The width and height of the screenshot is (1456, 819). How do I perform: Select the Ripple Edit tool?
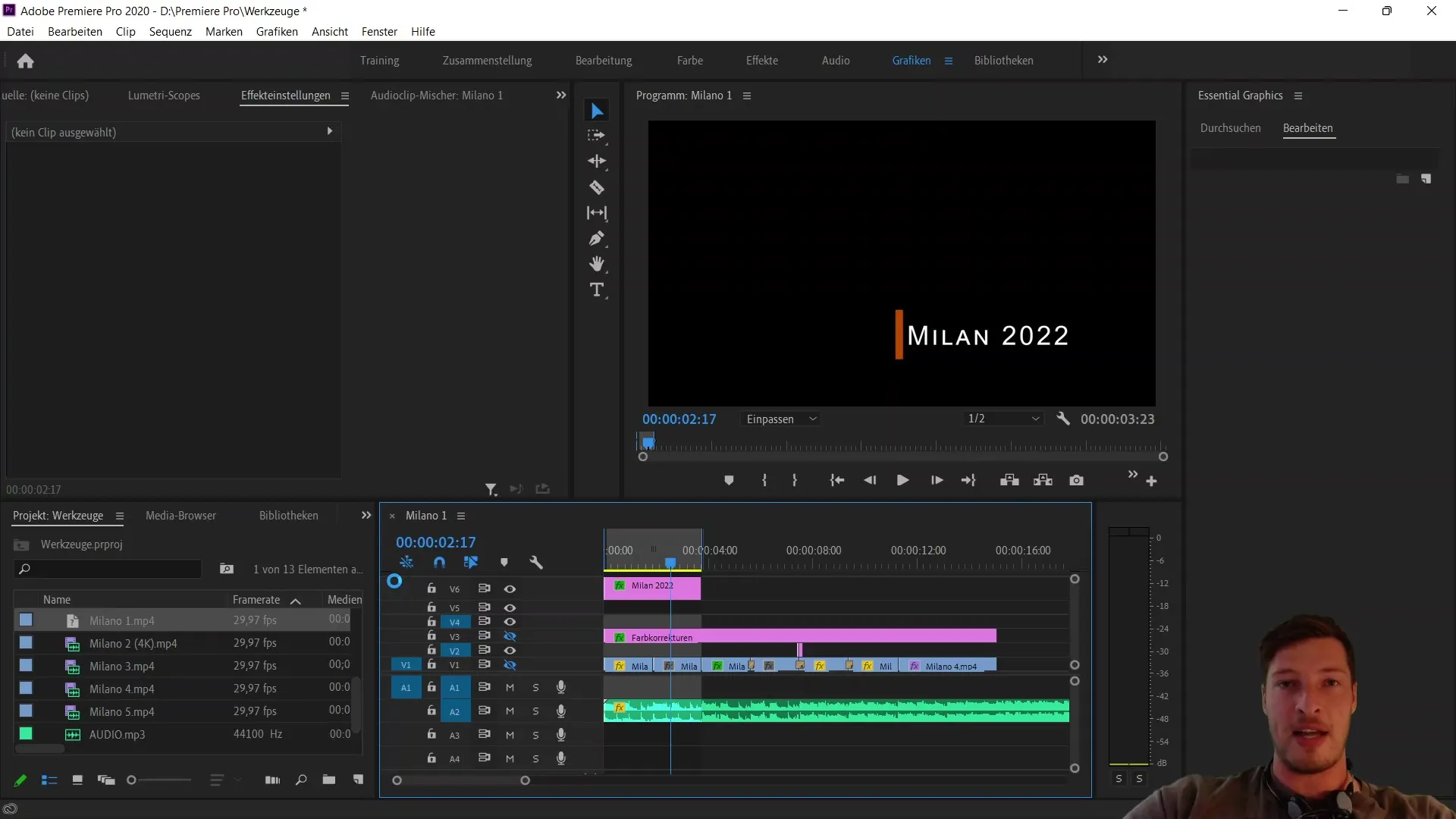tap(597, 162)
